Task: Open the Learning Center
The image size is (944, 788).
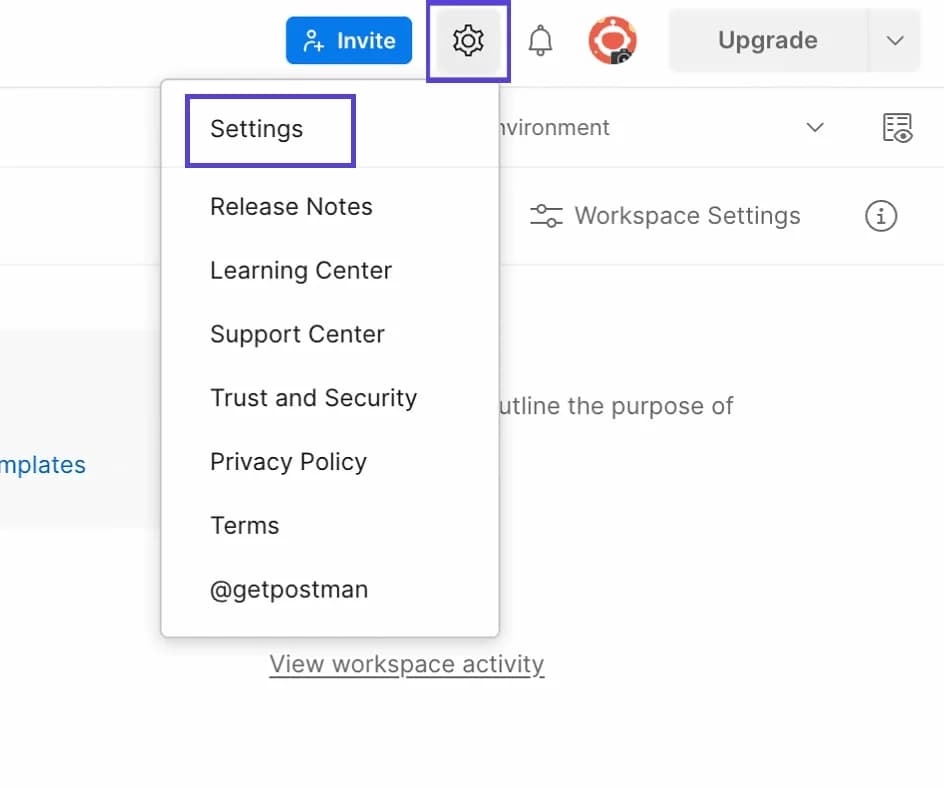Action: (300, 271)
